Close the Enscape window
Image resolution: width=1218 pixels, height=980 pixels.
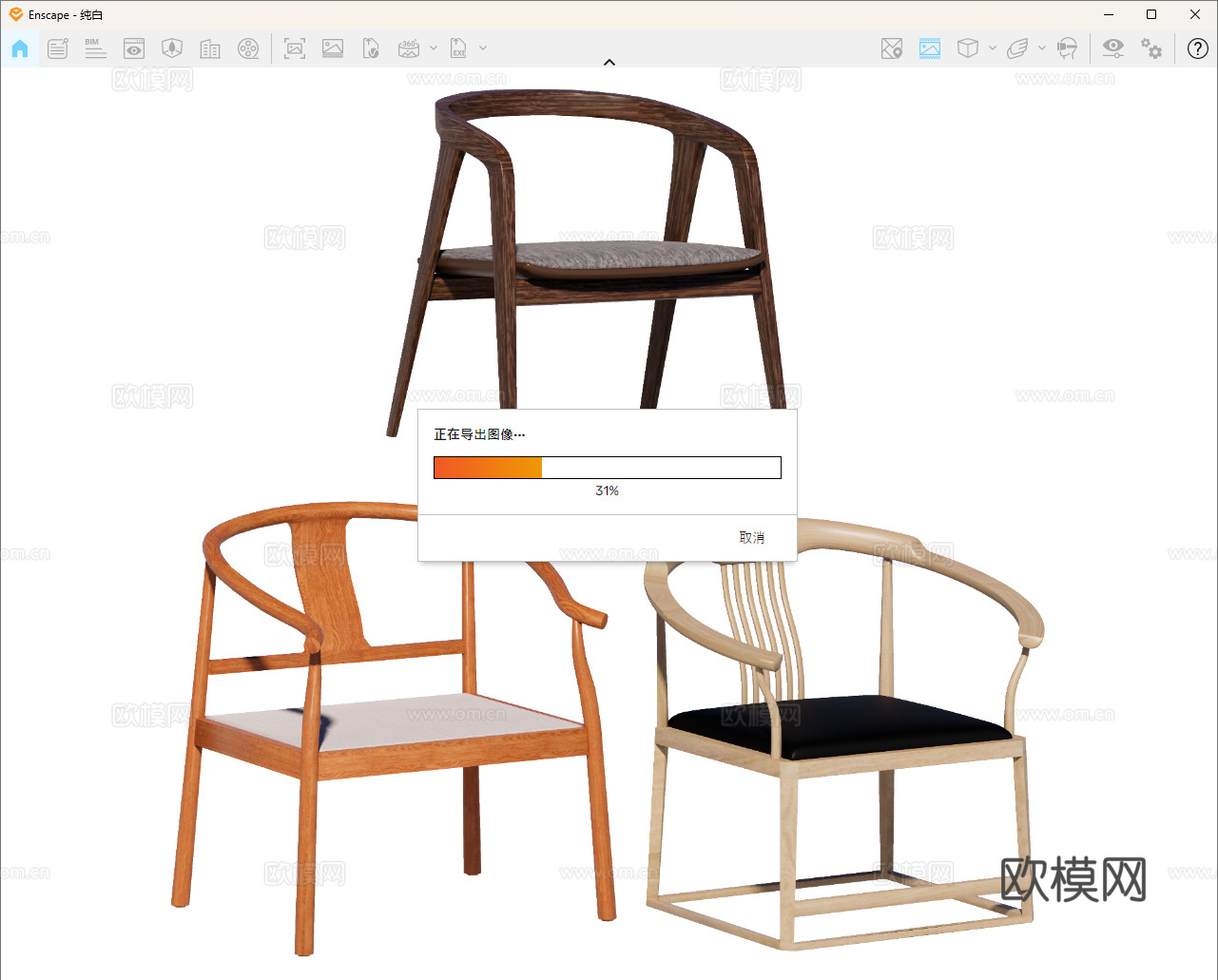click(x=1195, y=14)
